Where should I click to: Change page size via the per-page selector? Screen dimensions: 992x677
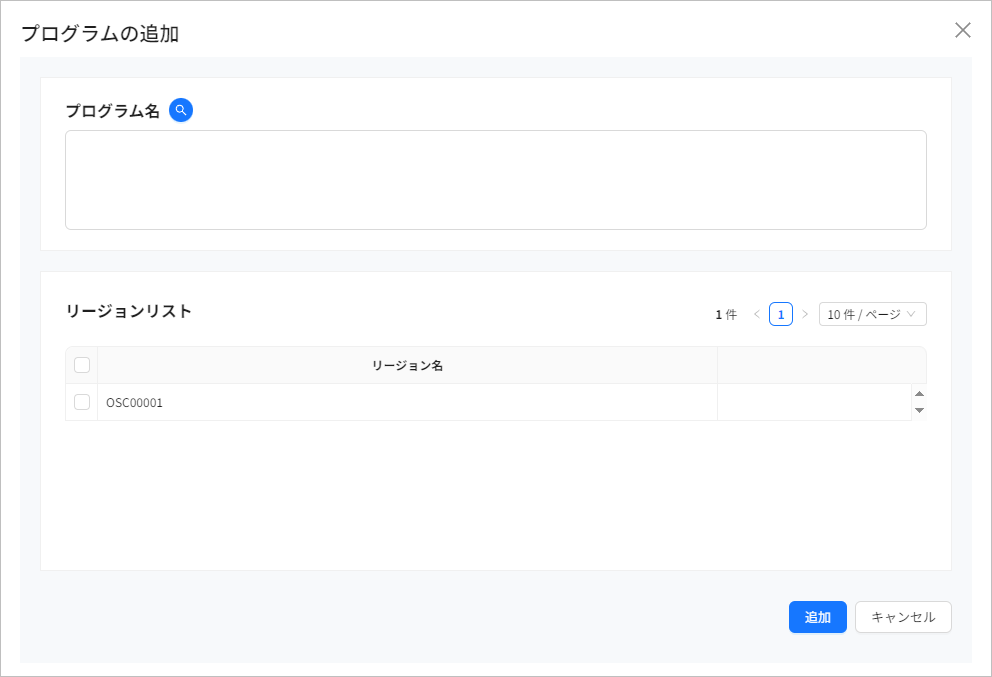(872, 313)
